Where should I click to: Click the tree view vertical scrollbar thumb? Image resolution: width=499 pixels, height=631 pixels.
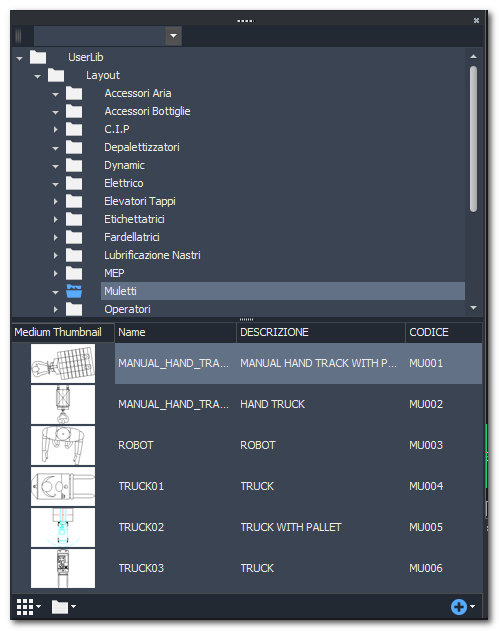[473, 139]
